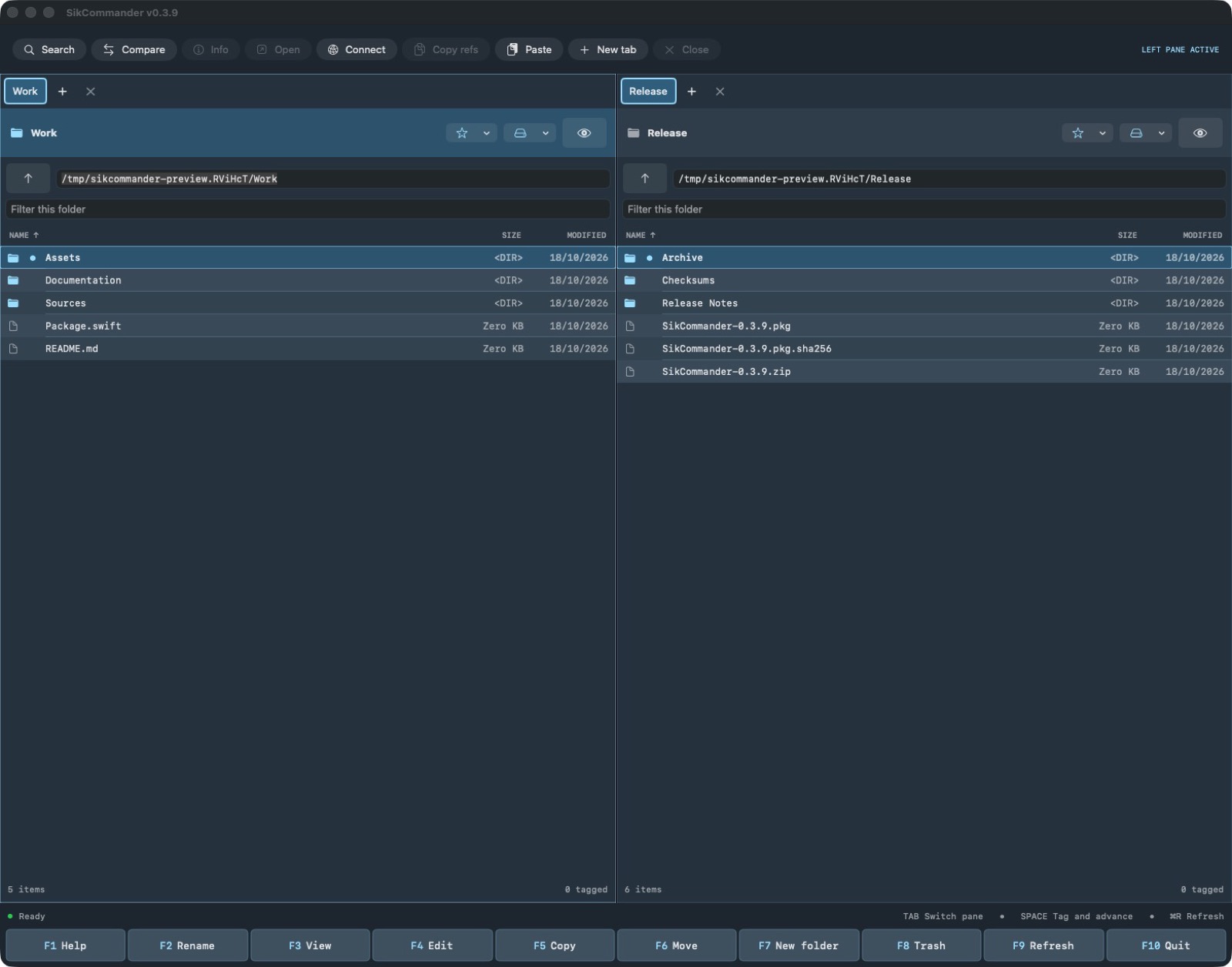The image size is (1232, 967).
Task: Expand favorites dropdown in Release pane
Action: point(1103,133)
